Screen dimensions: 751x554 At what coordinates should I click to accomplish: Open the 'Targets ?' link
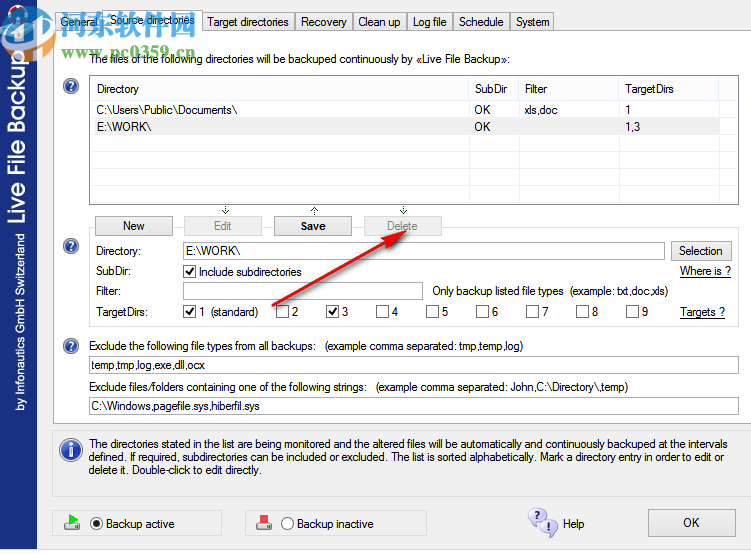coord(703,312)
